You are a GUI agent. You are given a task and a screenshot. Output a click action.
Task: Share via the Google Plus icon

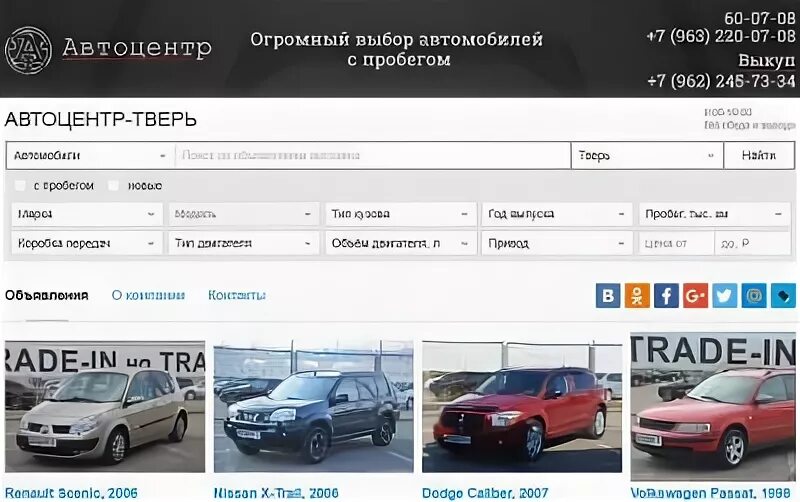click(x=695, y=295)
